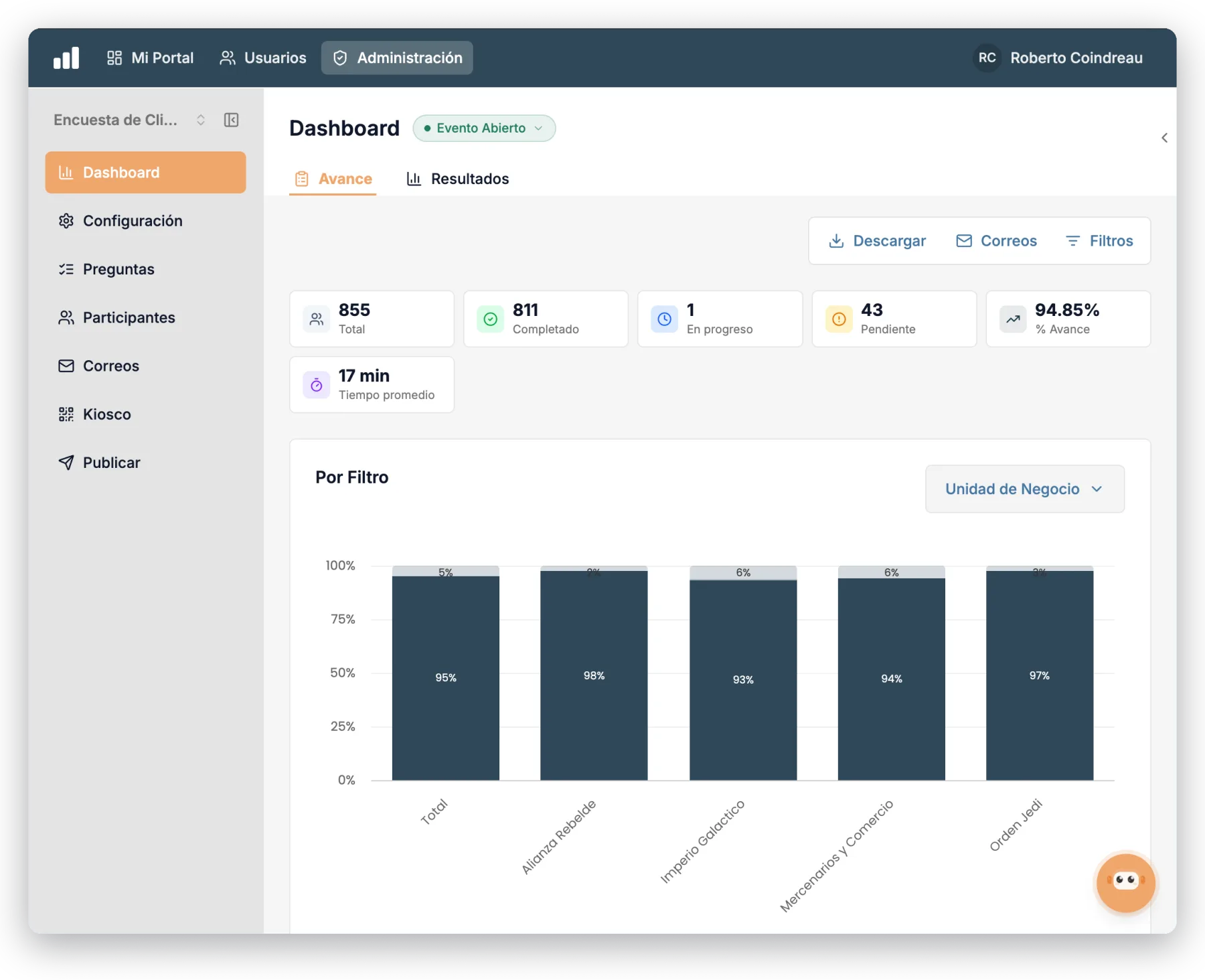1205x980 pixels.
Task: Click the Descargar button
Action: (x=877, y=241)
